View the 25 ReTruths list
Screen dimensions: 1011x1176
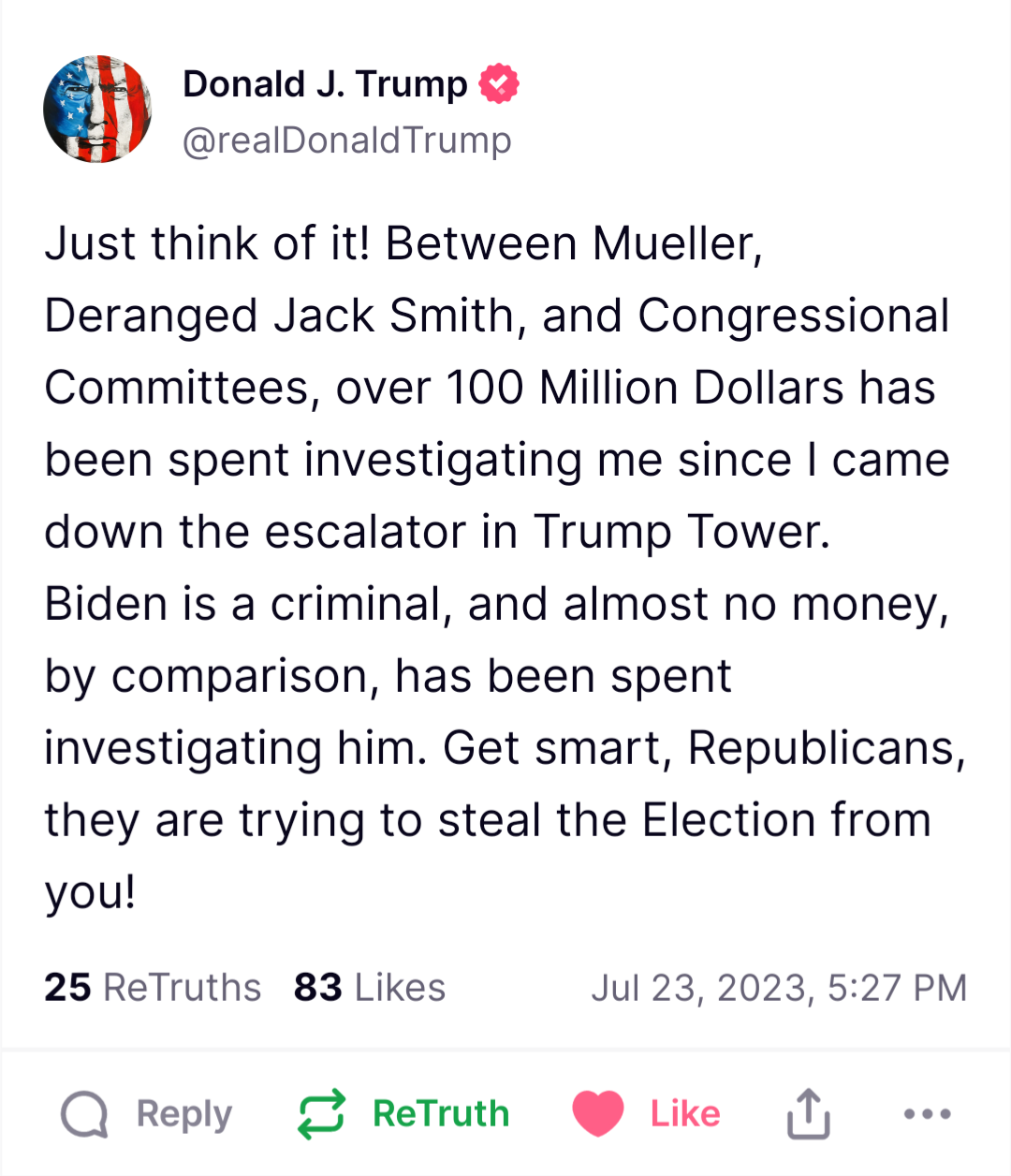[153, 988]
